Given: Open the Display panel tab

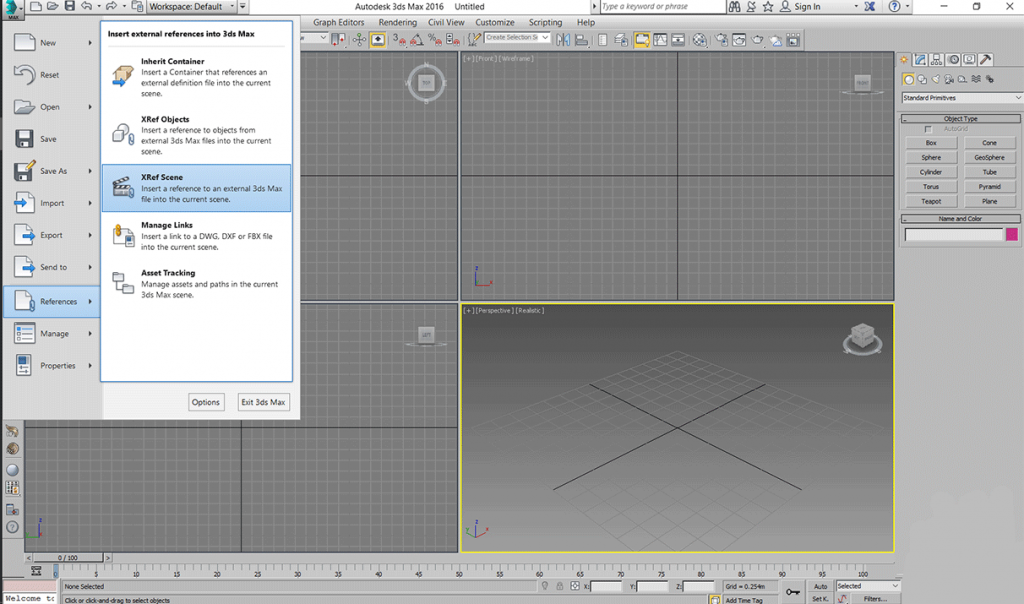Looking at the screenshot, I should [x=969, y=59].
